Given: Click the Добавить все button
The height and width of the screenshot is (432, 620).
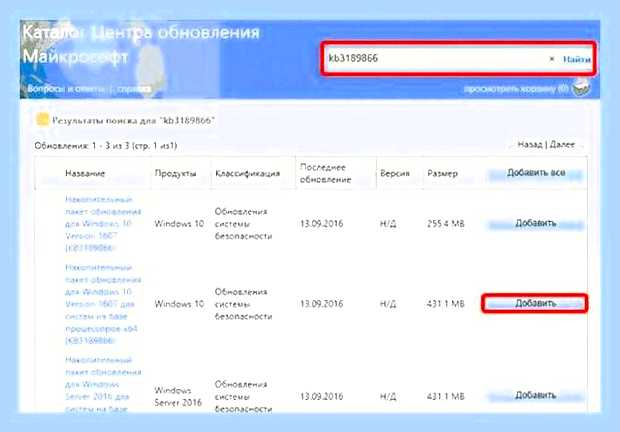Looking at the screenshot, I should pos(536,173).
